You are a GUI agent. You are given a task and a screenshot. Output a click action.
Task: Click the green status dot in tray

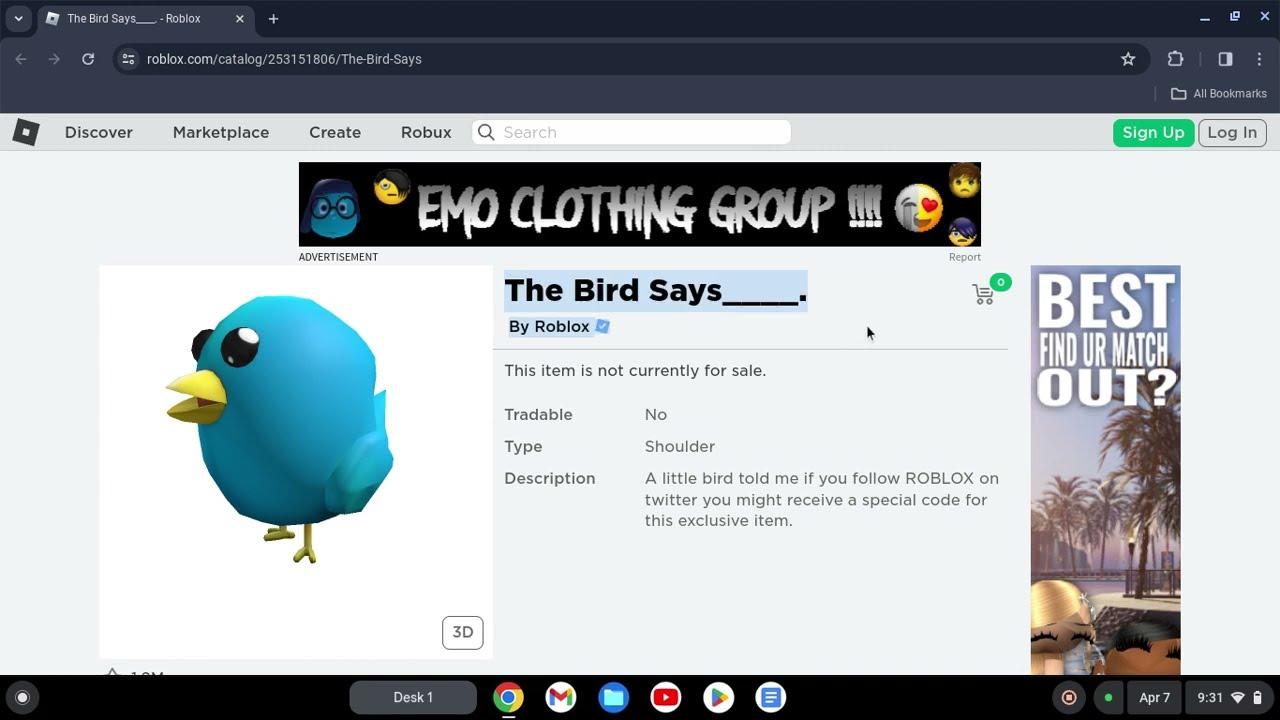point(1108,697)
